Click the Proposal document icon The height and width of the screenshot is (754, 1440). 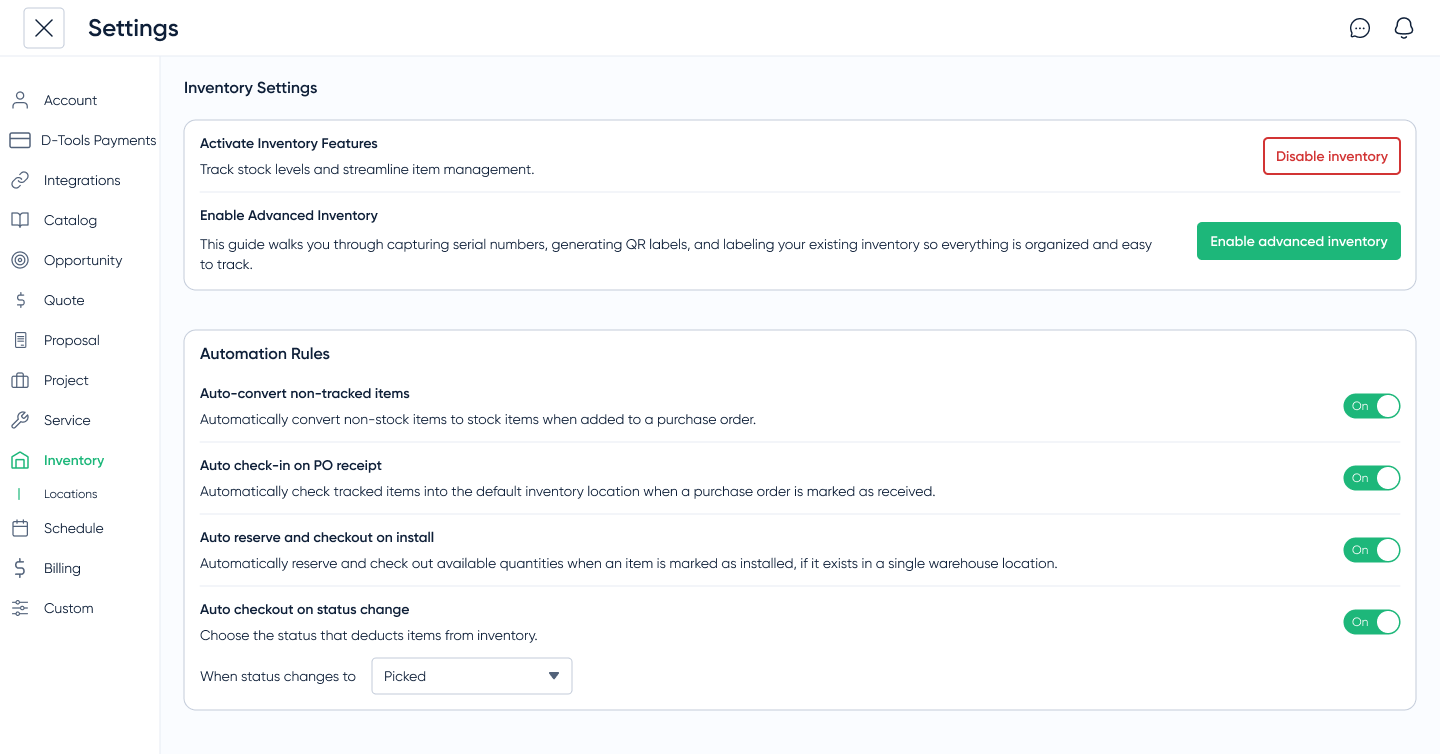pos(19,340)
